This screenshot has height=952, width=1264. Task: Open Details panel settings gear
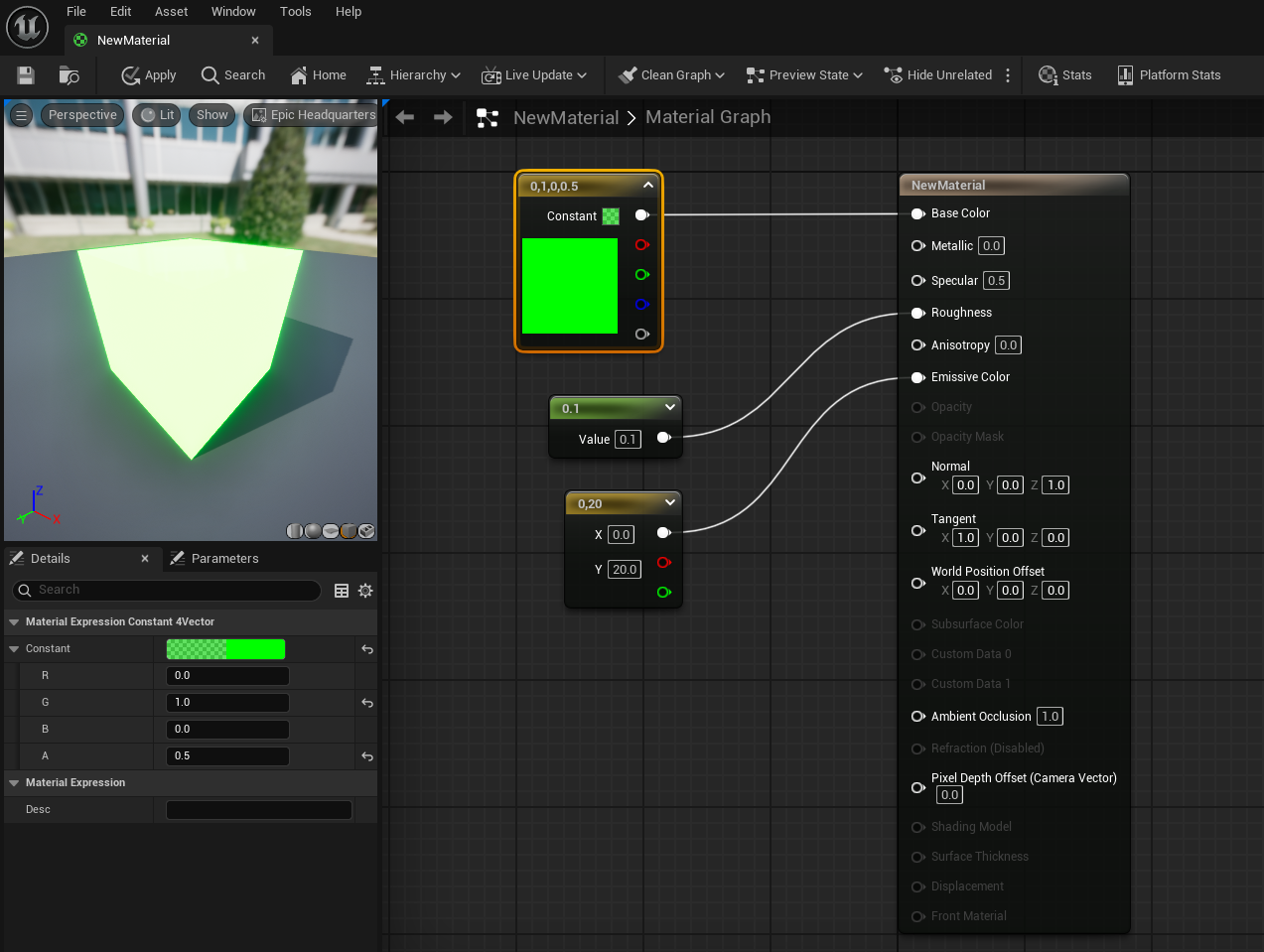pyautogui.click(x=365, y=591)
